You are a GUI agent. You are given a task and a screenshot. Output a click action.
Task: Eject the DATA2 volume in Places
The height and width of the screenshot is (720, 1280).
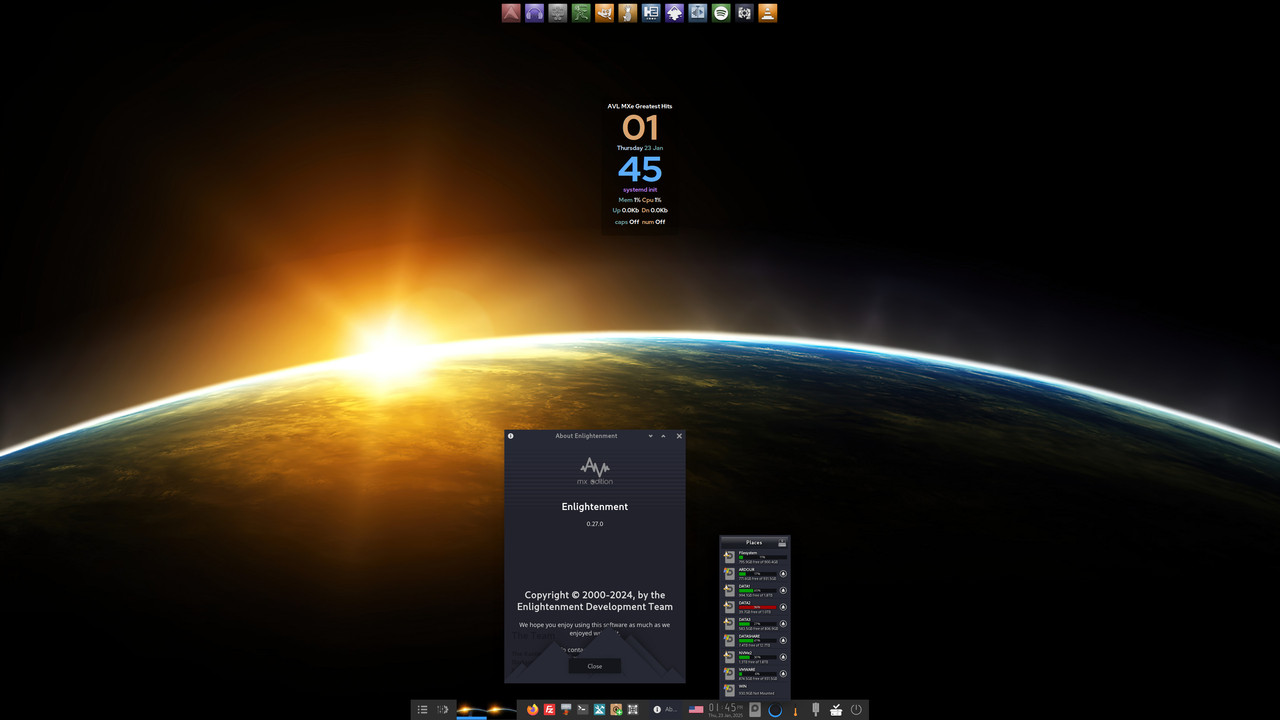[783, 607]
